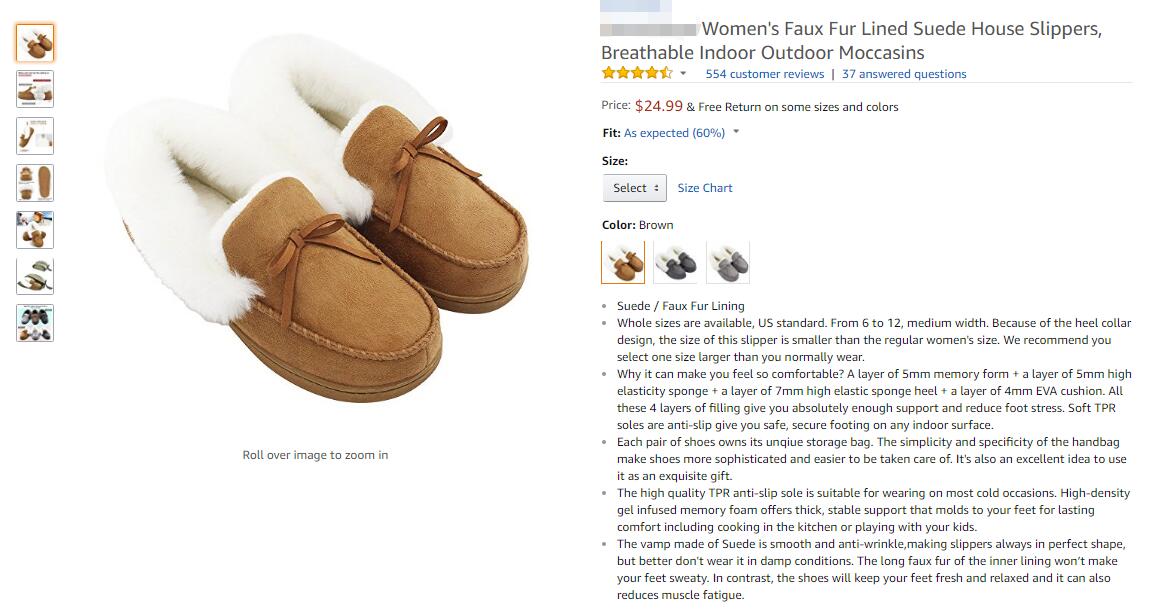Expand the star rating breakdown arrow
Image resolution: width=1169 pixels, height=609 pixels.
pos(684,74)
